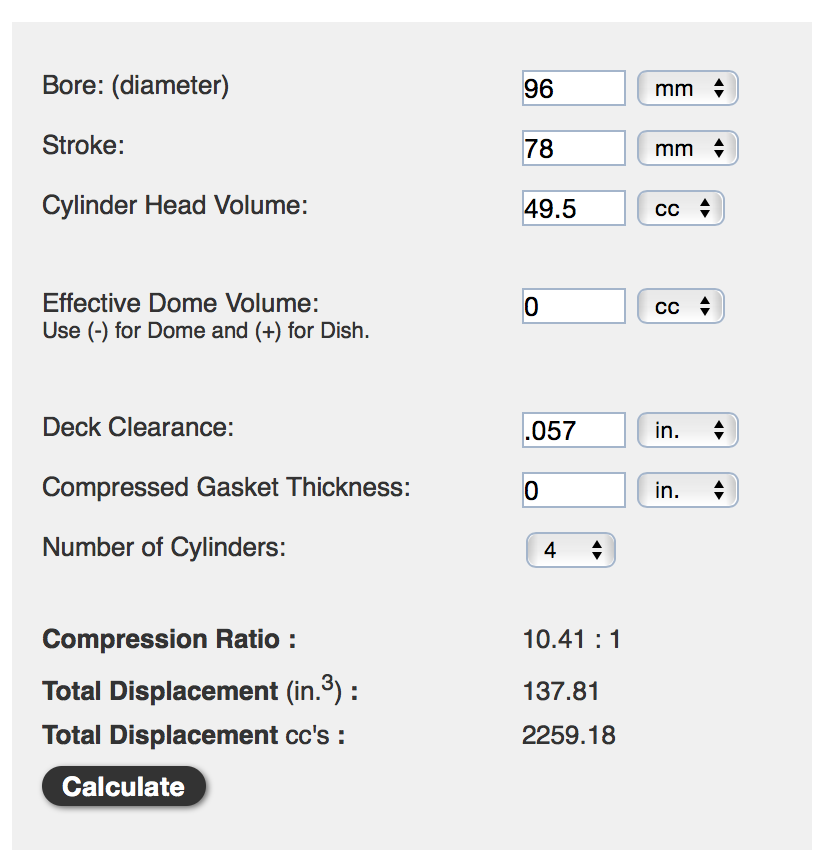Expand the Cylinder Head Volume unit dropdown
This screenshot has height=868, width=826.
681,209
